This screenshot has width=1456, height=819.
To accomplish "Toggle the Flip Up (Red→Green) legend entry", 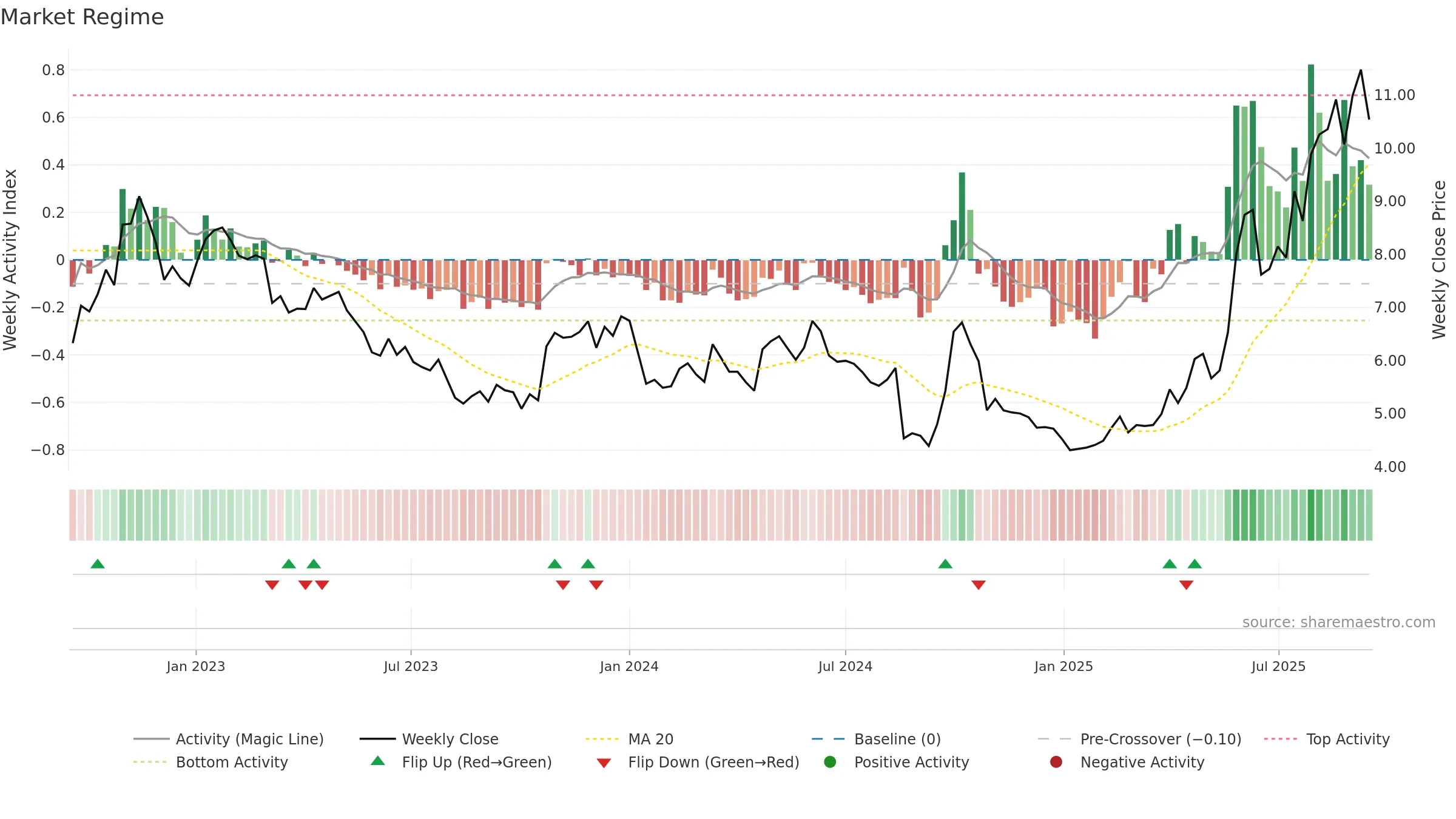I will 461,762.
